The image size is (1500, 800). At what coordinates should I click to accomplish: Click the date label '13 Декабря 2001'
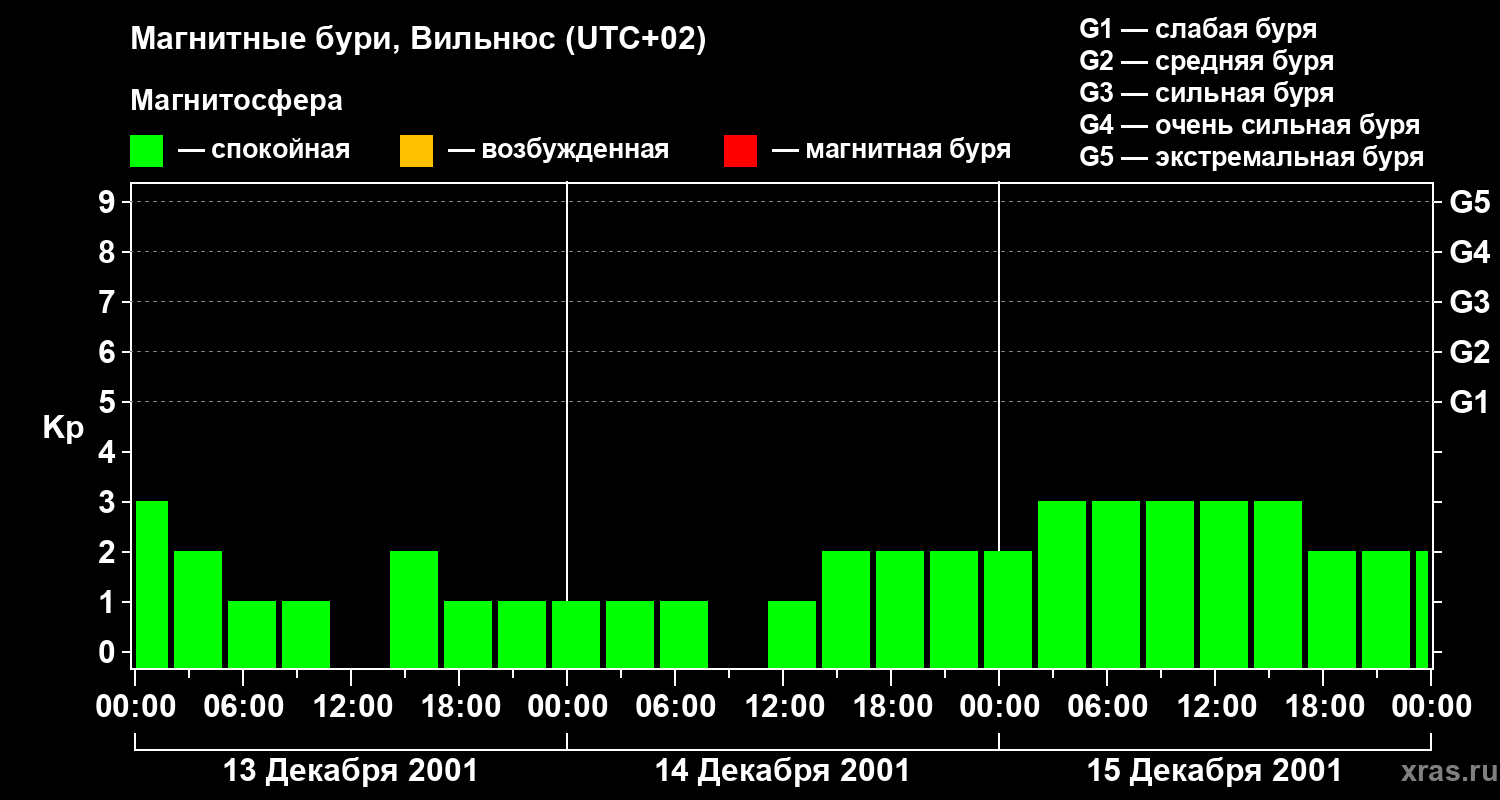350,771
